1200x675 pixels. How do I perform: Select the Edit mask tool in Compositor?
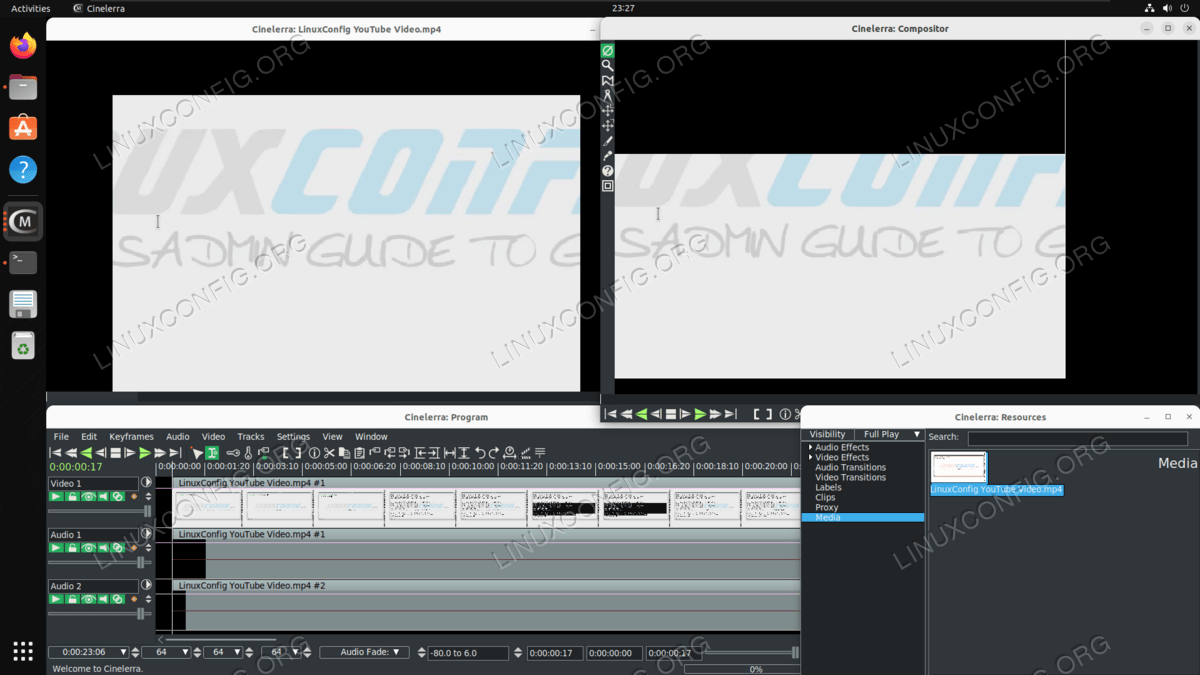pyautogui.click(x=607, y=80)
